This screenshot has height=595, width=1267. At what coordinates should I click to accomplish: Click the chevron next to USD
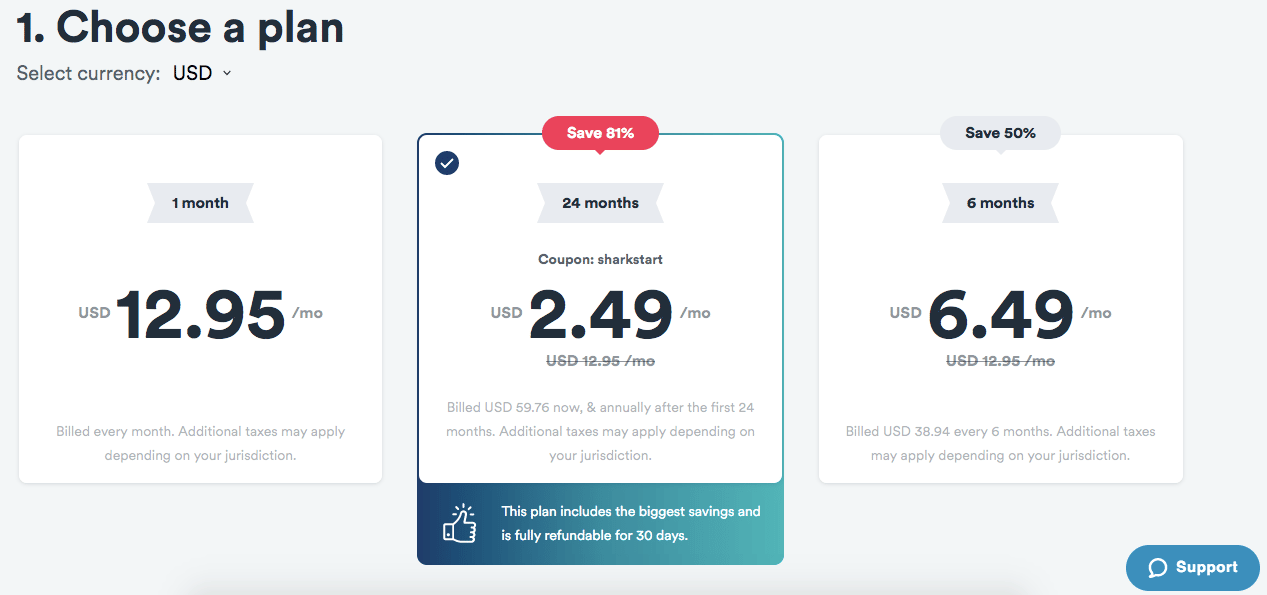click(226, 73)
